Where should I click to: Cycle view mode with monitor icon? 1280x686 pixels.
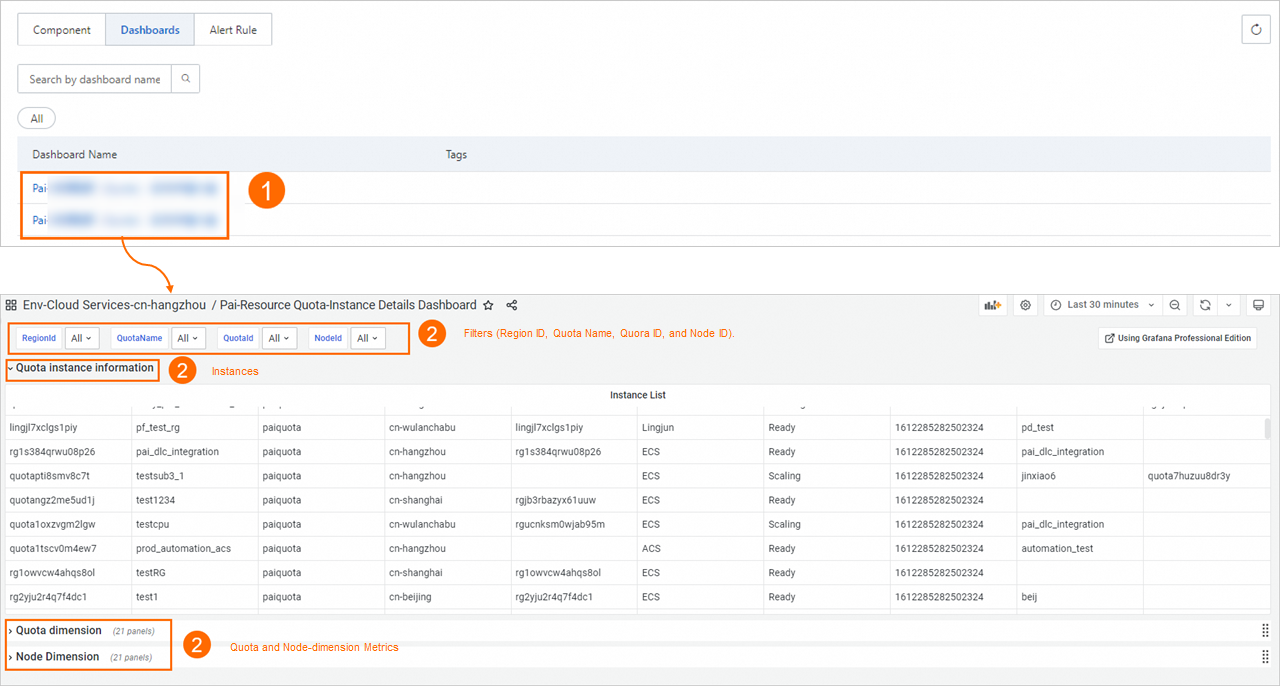(x=1258, y=305)
